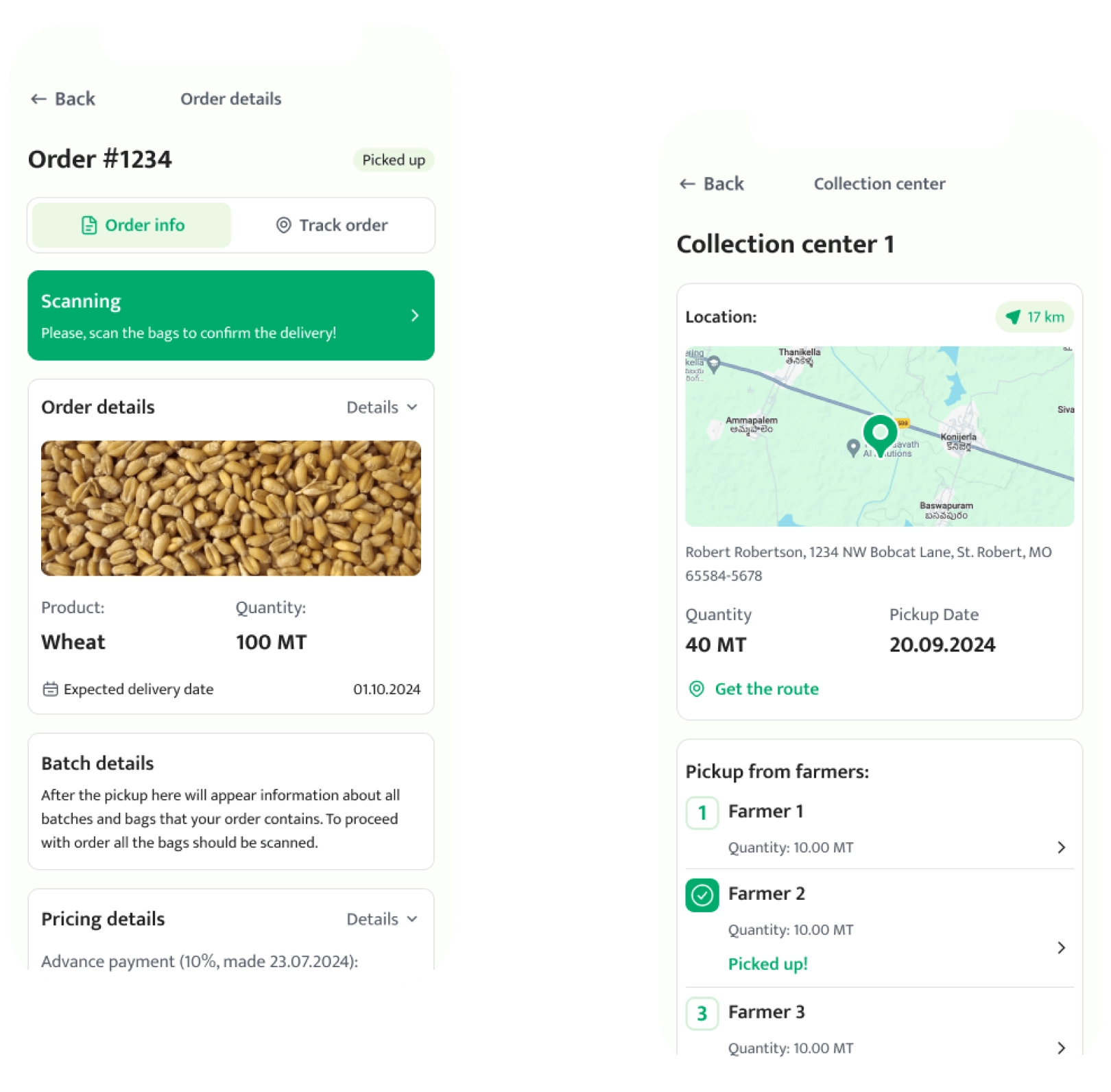
Task: Go back from Order details screen
Action: tap(63, 99)
